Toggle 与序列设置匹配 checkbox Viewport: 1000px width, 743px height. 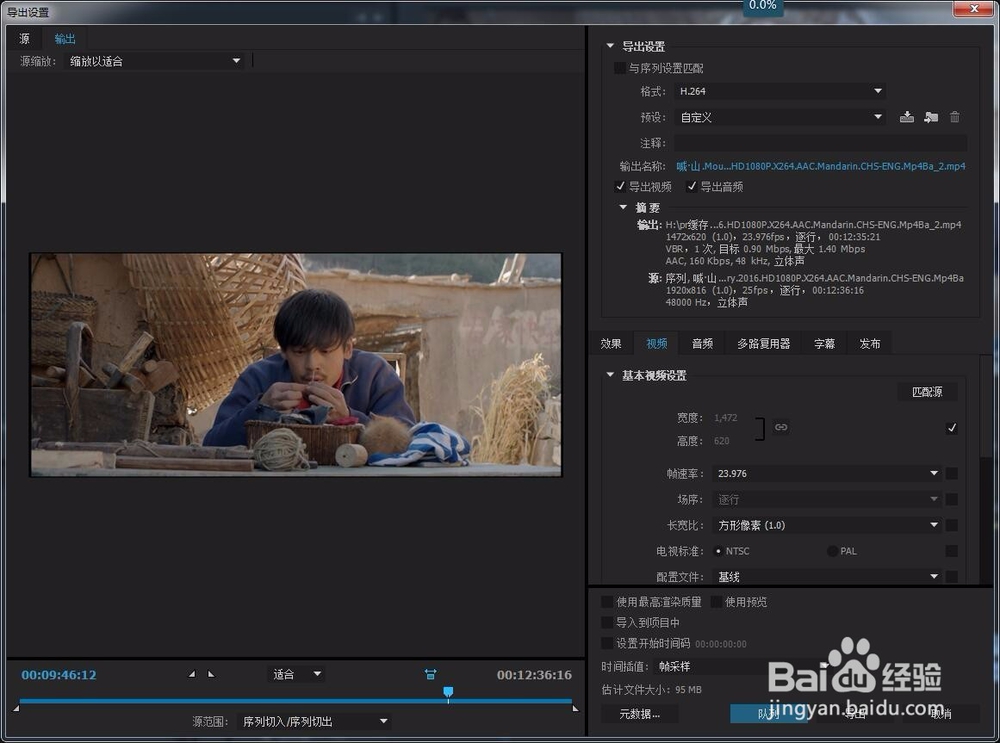pos(619,68)
